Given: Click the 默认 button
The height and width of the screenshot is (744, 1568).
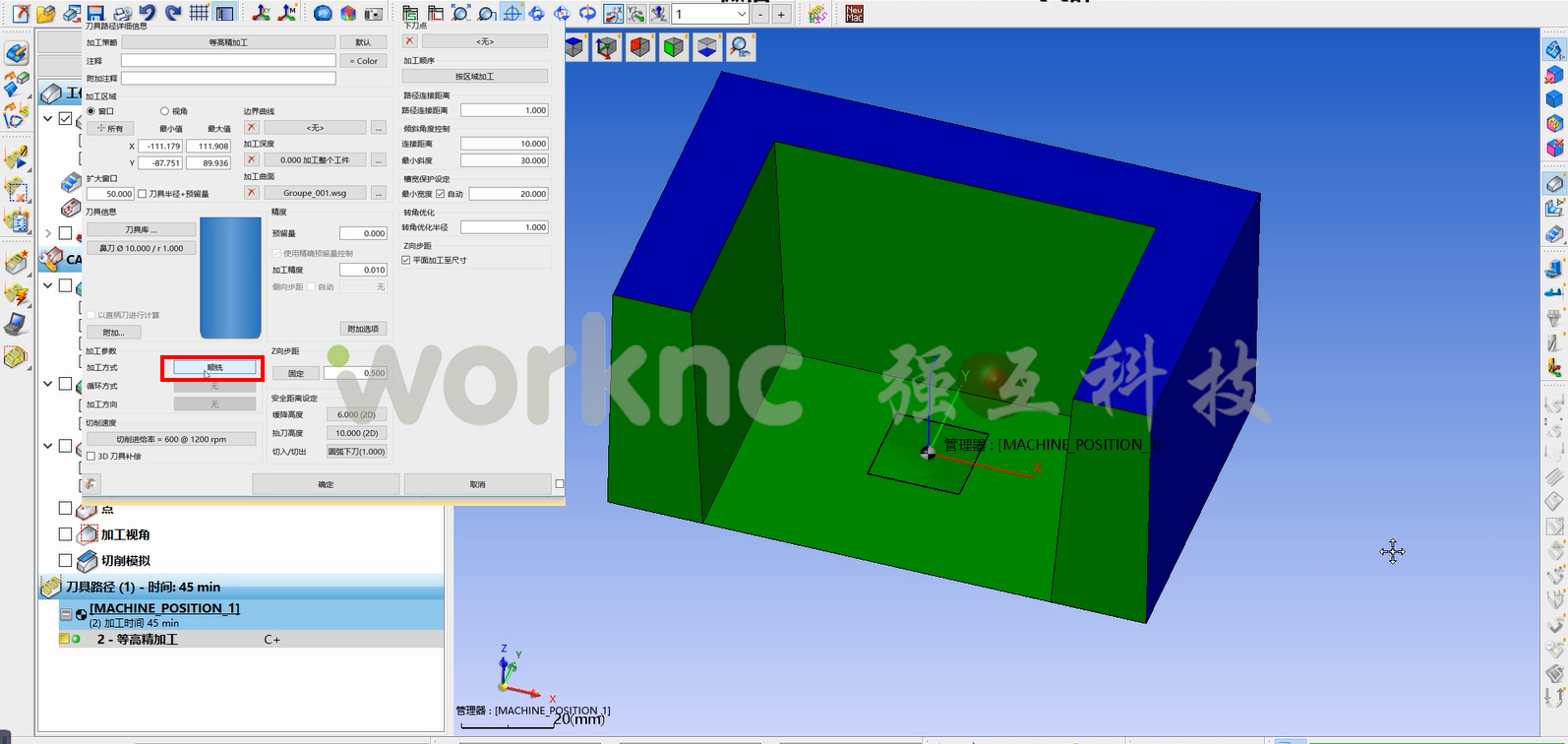Looking at the screenshot, I should click(363, 42).
